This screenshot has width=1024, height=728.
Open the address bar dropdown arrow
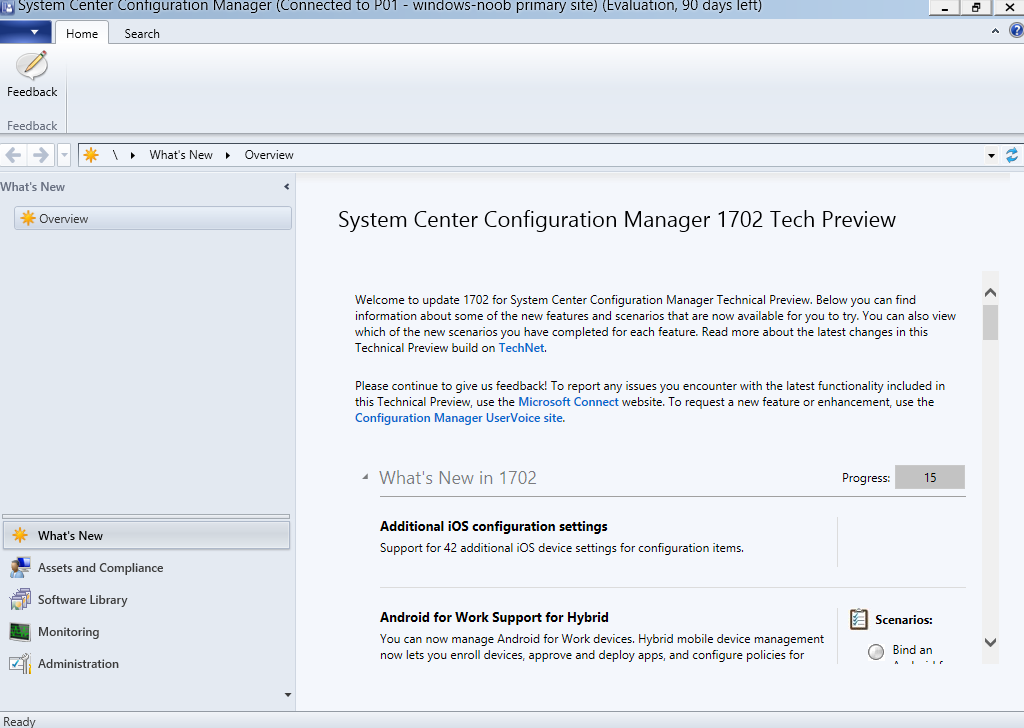[x=991, y=155]
